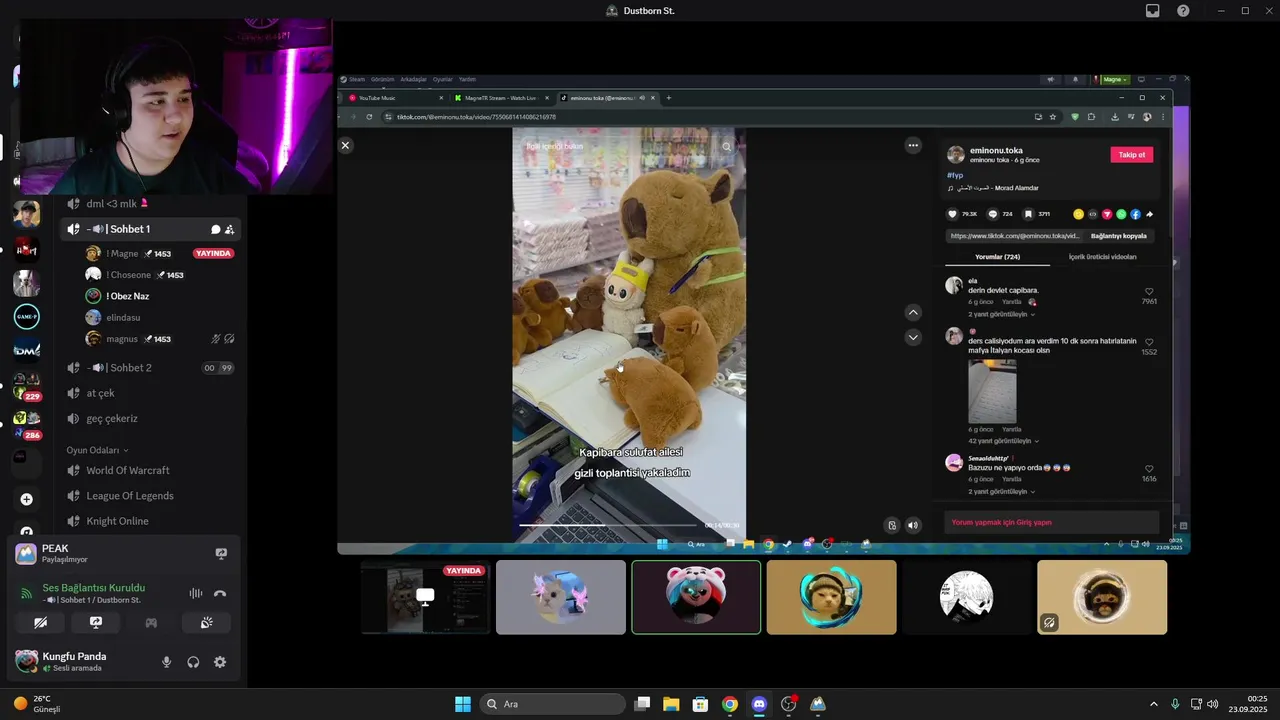Click the Giriş yapın comment login field

coord(1051,522)
